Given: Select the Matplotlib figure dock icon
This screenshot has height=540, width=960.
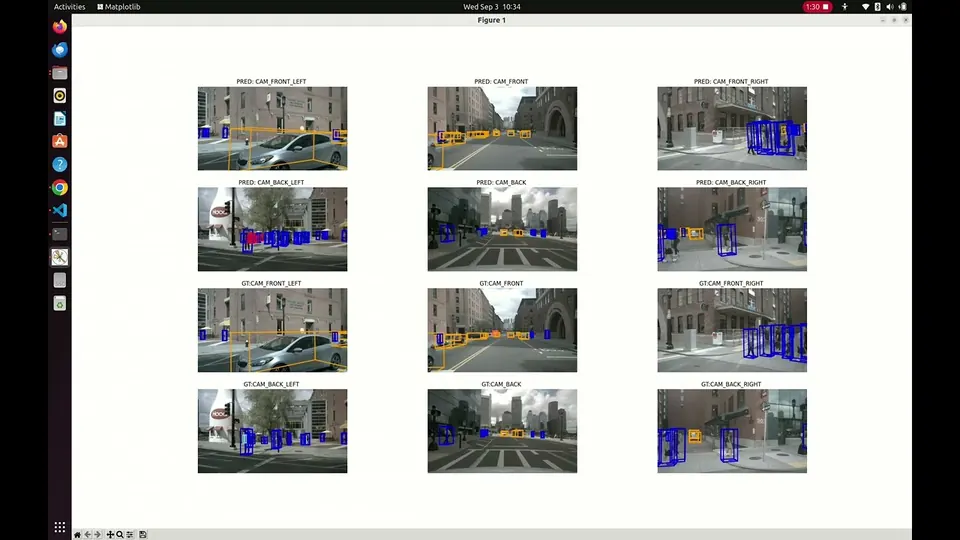Looking at the screenshot, I should [x=59, y=257].
